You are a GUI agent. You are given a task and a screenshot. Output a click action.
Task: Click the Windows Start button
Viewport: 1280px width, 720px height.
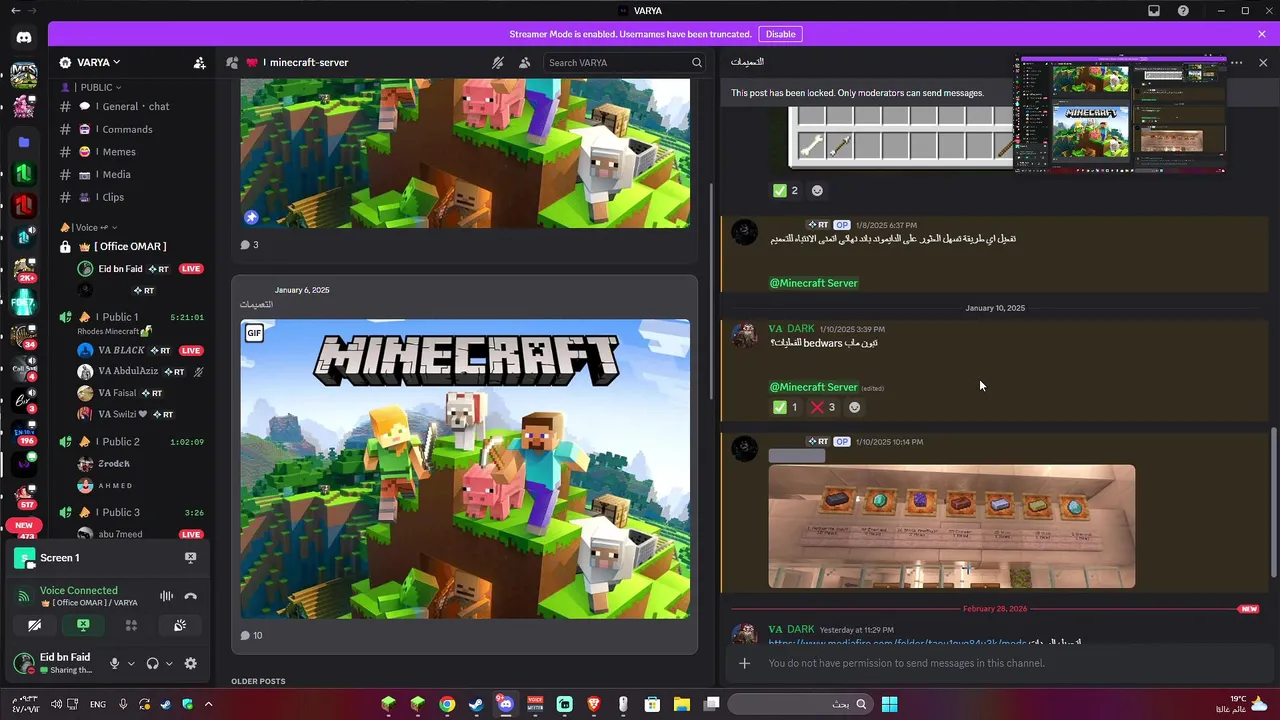pos(889,704)
